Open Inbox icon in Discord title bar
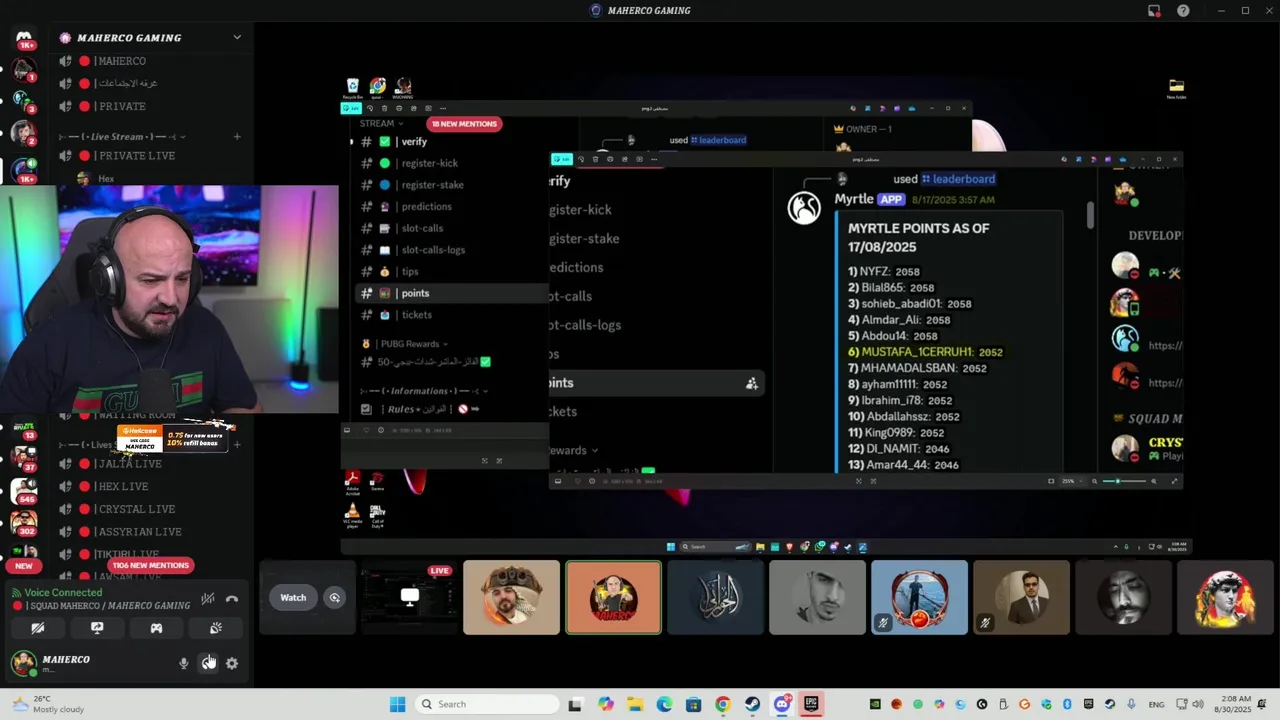 [x=1154, y=11]
